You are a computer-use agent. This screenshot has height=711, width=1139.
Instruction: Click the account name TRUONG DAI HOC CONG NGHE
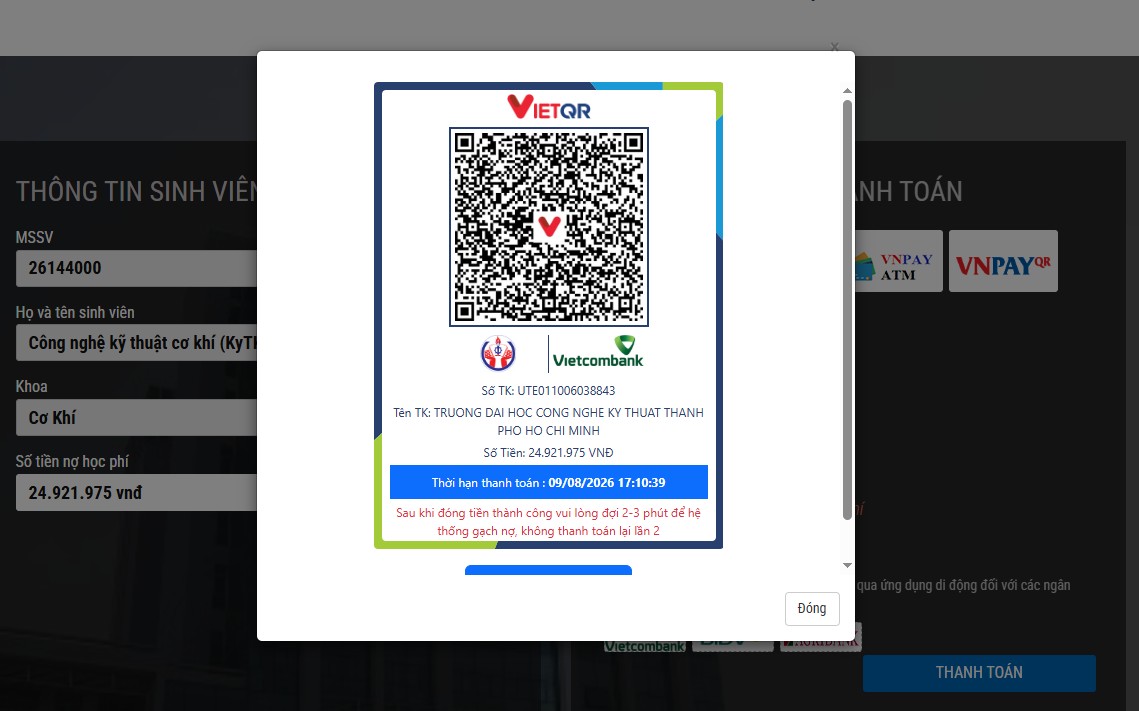pos(548,421)
